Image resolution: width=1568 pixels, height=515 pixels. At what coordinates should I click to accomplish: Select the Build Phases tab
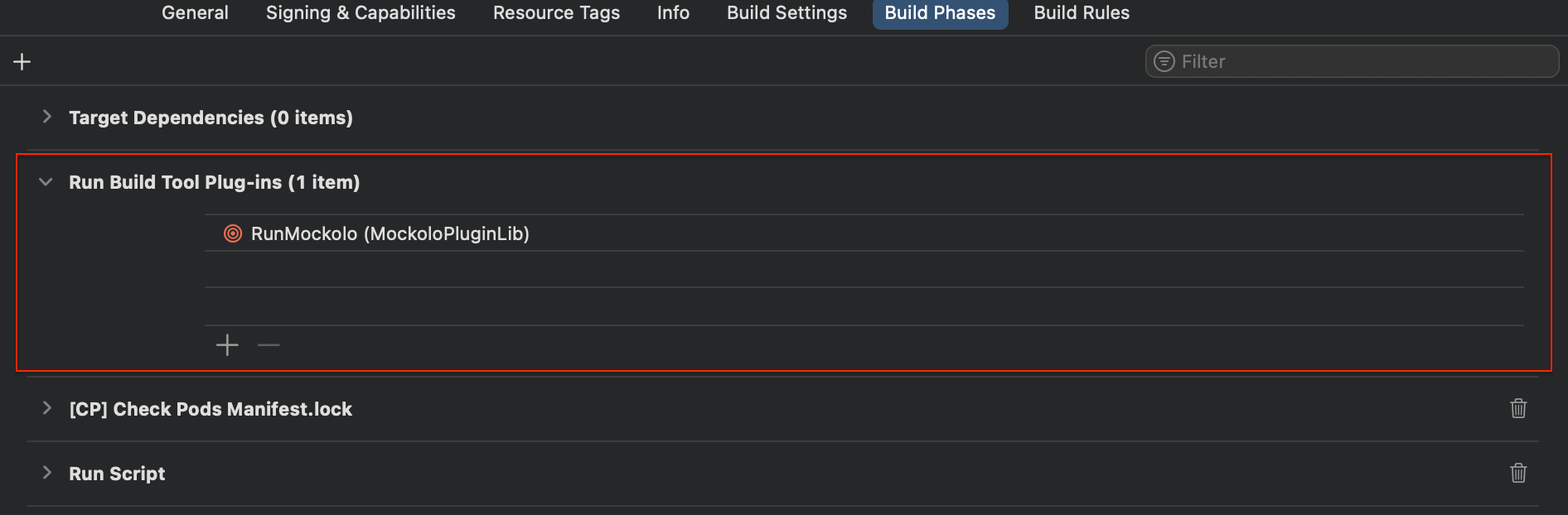point(940,13)
